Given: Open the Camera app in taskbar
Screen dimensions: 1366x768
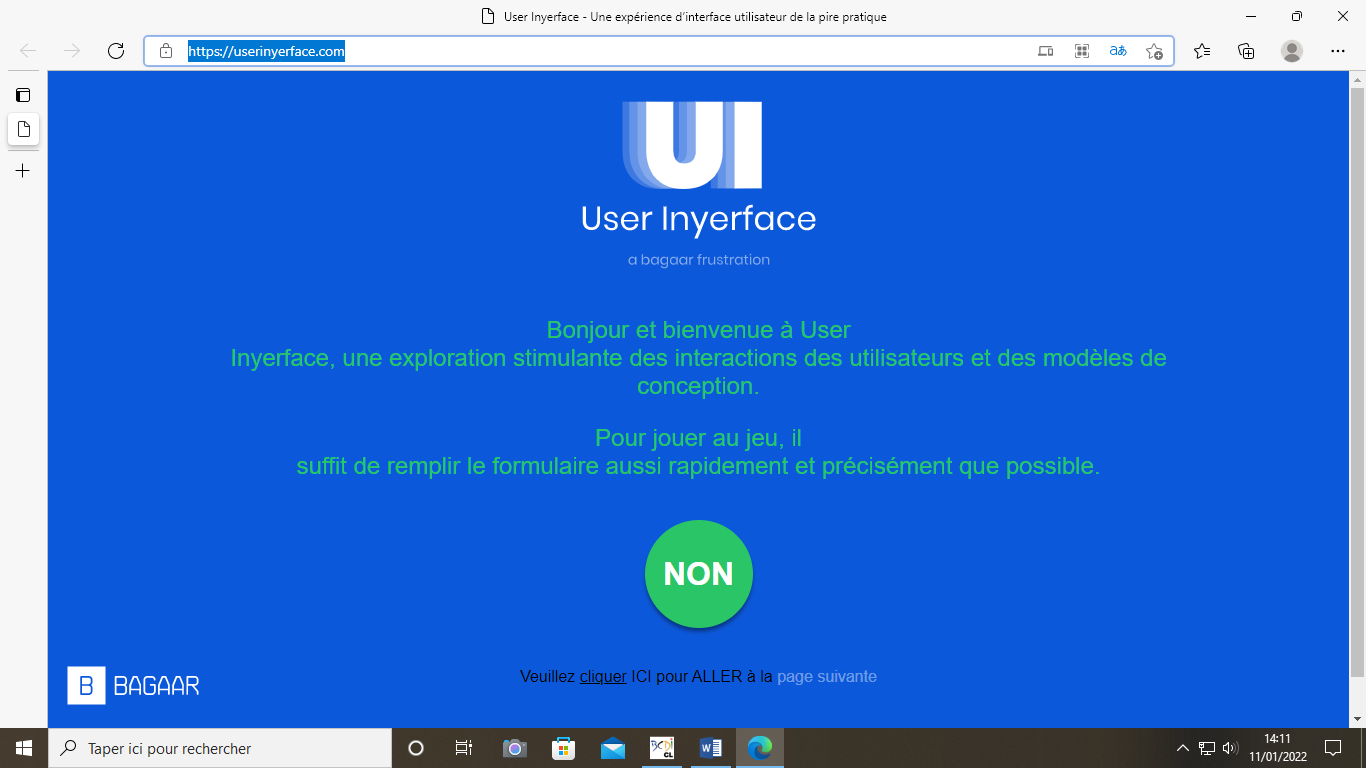Looking at the screenshot, I should pos(514,748).
